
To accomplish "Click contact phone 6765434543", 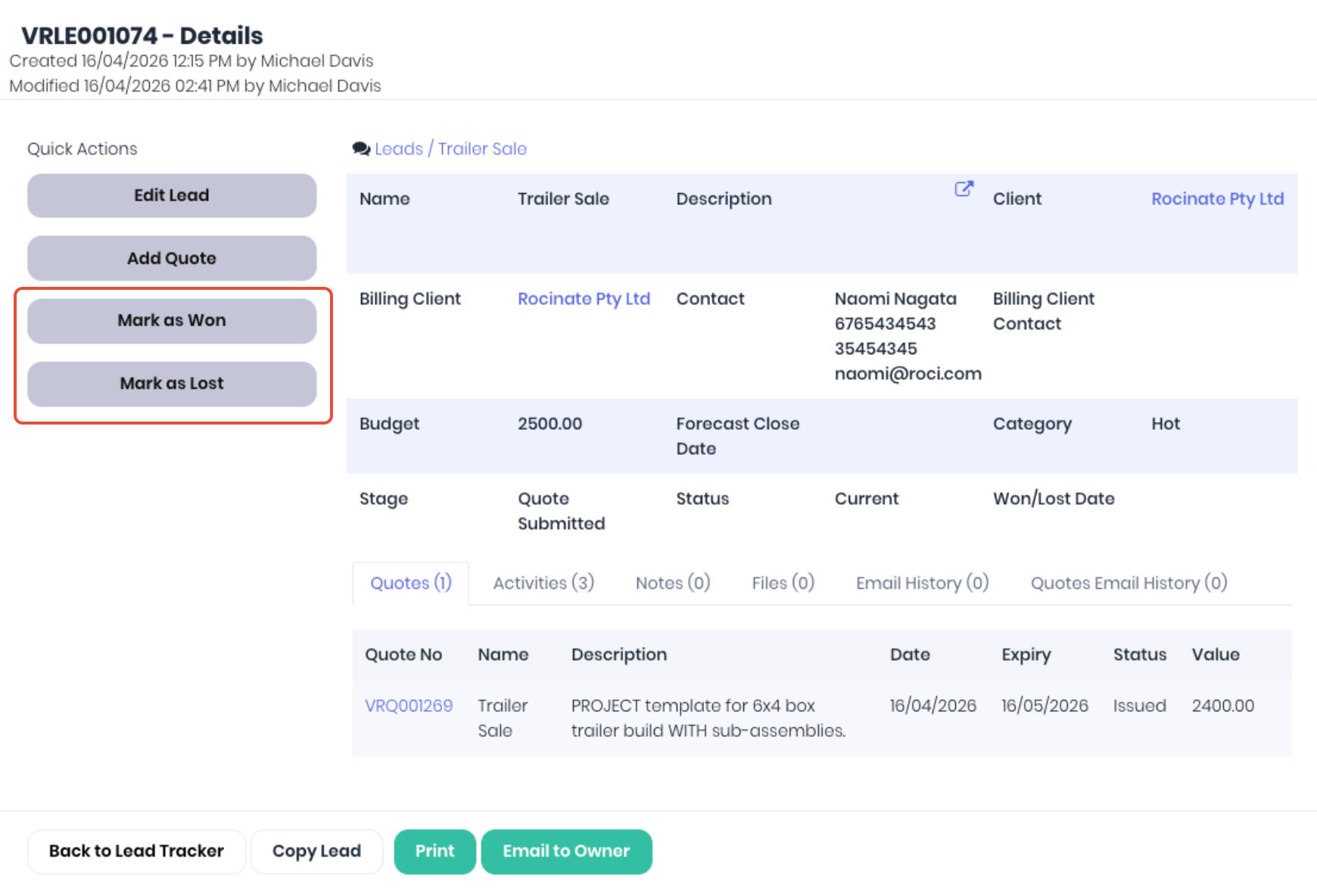I will tap(885, 324).
